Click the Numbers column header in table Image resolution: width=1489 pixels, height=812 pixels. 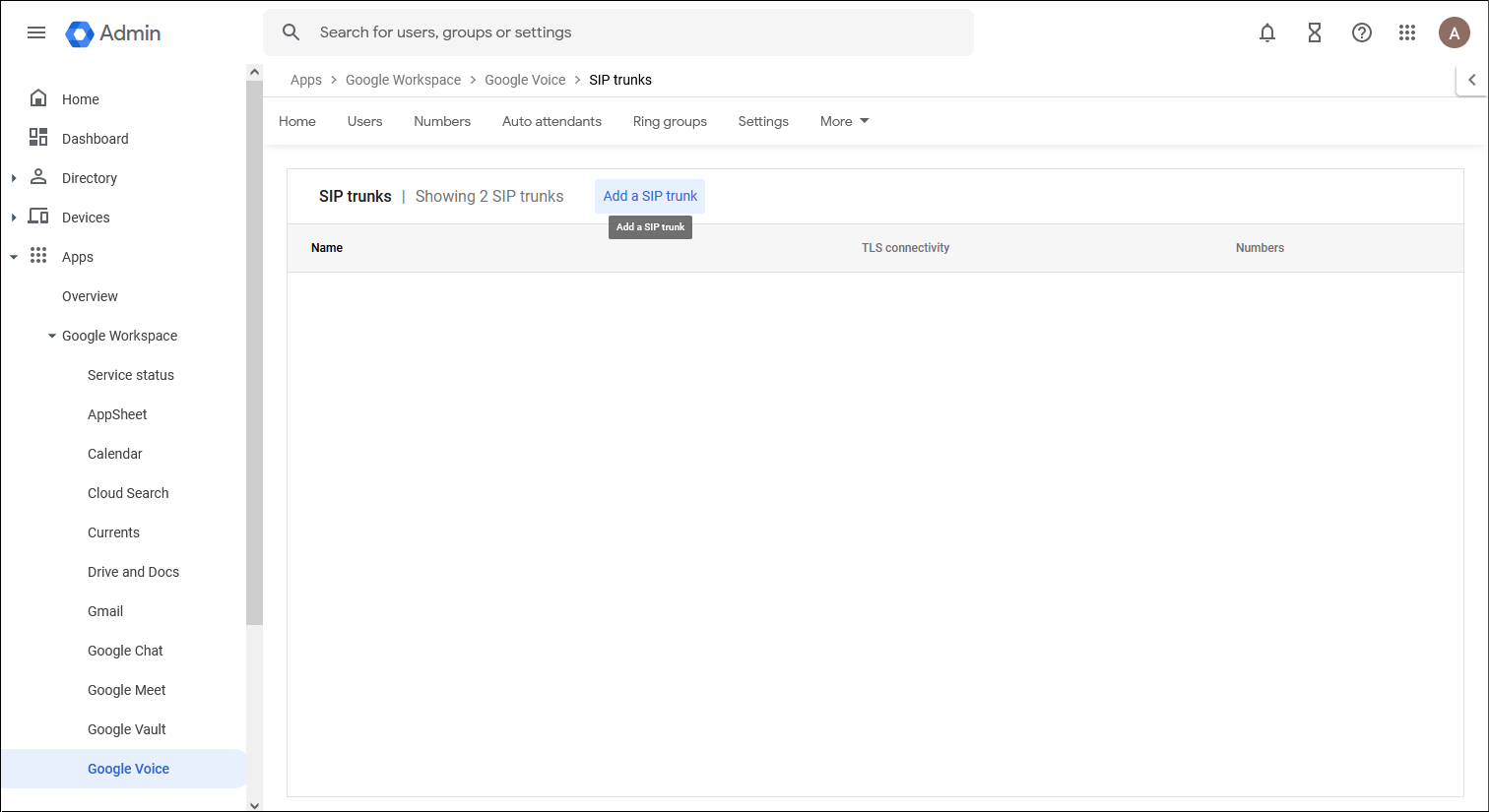click(x=1260, y=248)
